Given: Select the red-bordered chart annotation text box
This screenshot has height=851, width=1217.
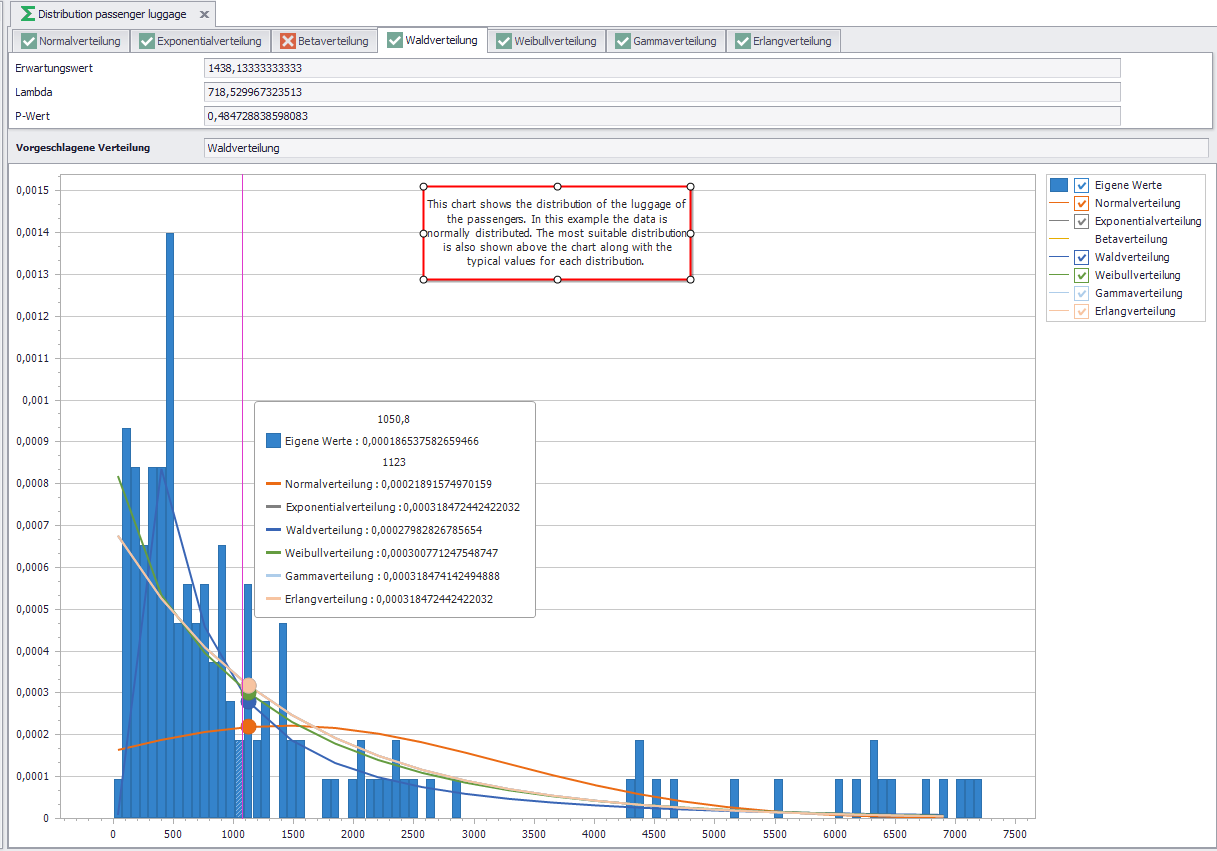Looking at the screenshot, I should (557, 233).
